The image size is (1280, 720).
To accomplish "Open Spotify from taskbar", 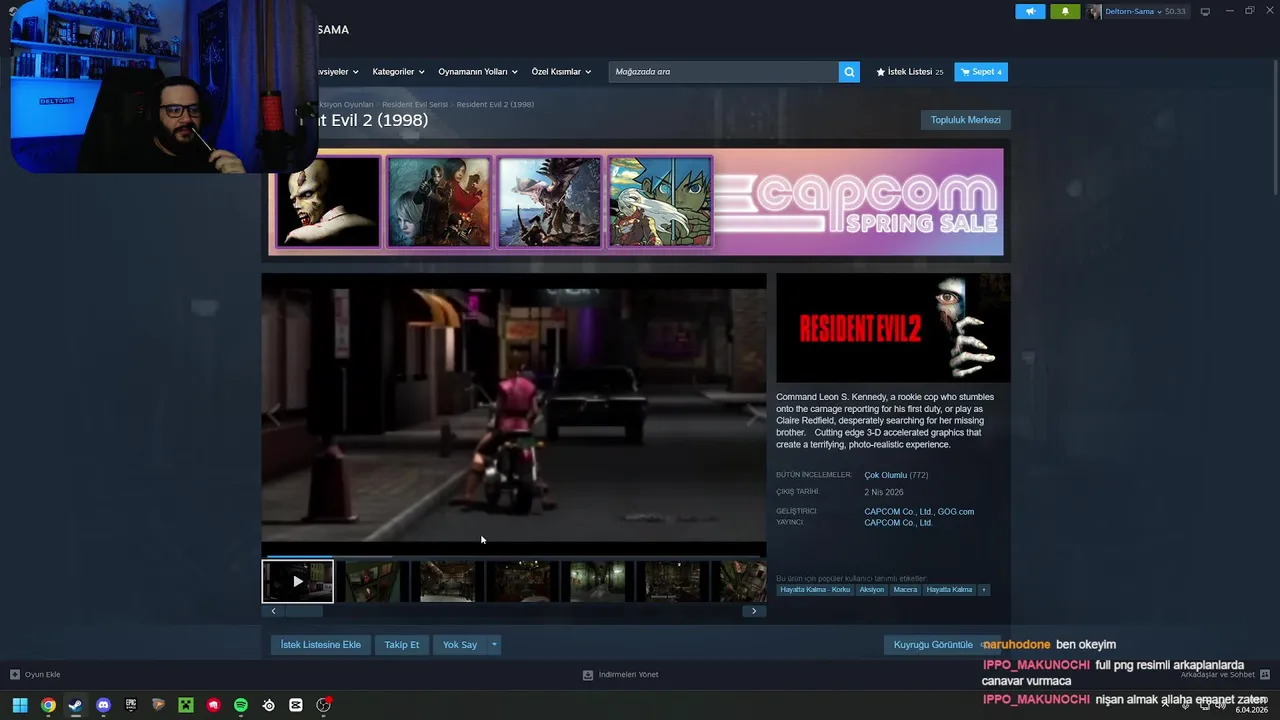I will point(241,705).
